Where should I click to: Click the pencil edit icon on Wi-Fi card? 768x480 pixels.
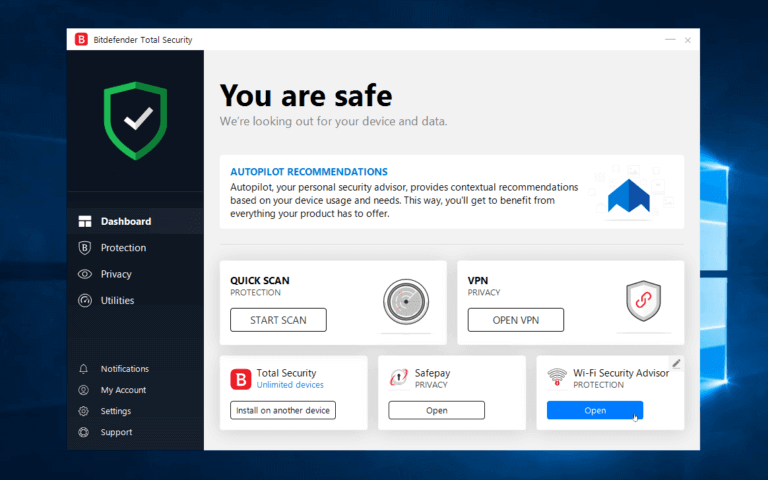[676, 363]
